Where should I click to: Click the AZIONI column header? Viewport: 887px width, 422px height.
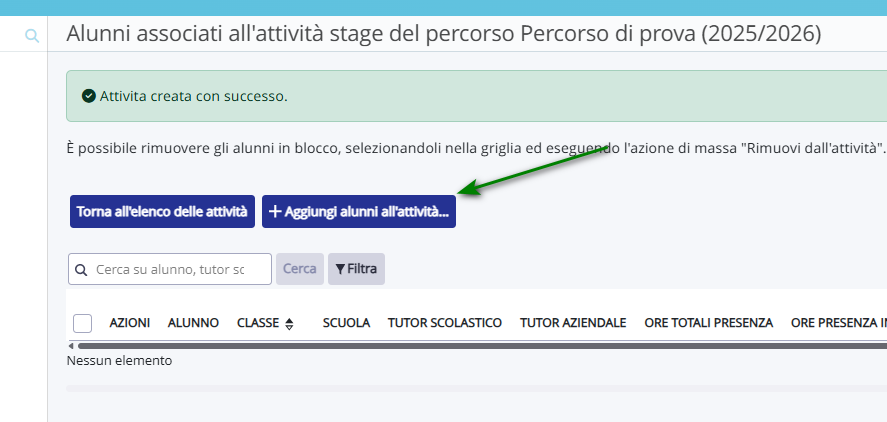[x=130, y=323]
